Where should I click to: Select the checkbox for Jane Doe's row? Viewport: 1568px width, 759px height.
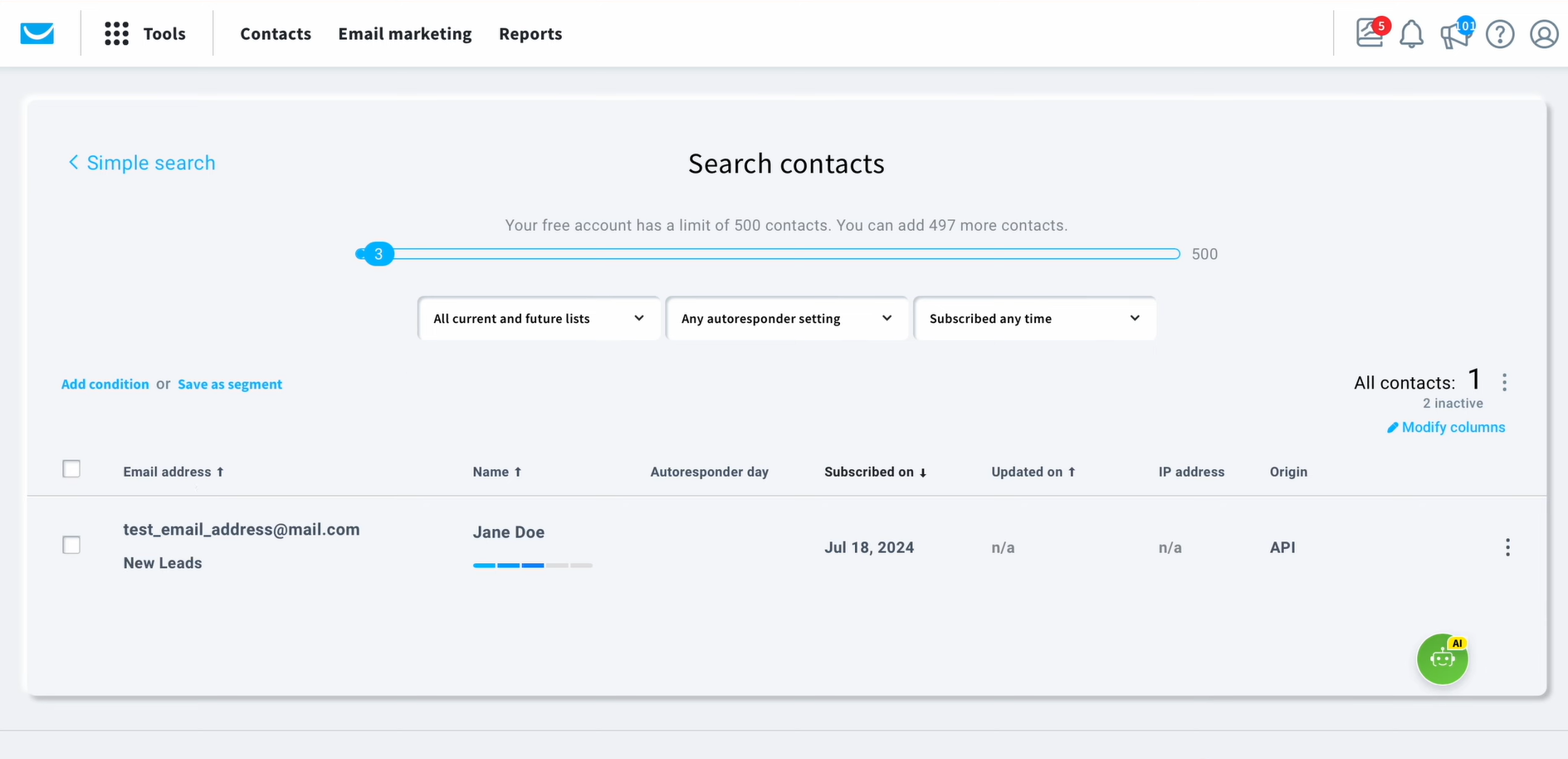click(71, 545)
